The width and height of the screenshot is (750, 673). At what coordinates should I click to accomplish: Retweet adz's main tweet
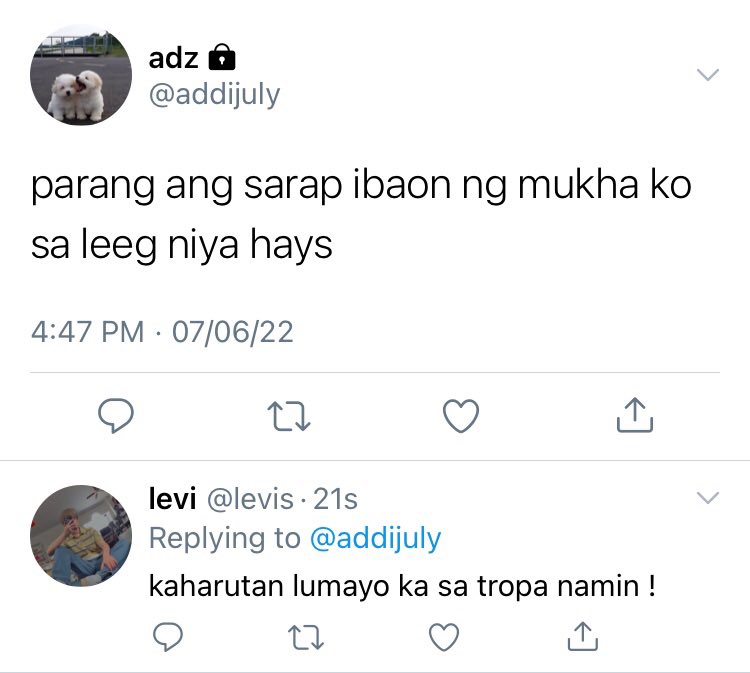click(x=289, y=416)
